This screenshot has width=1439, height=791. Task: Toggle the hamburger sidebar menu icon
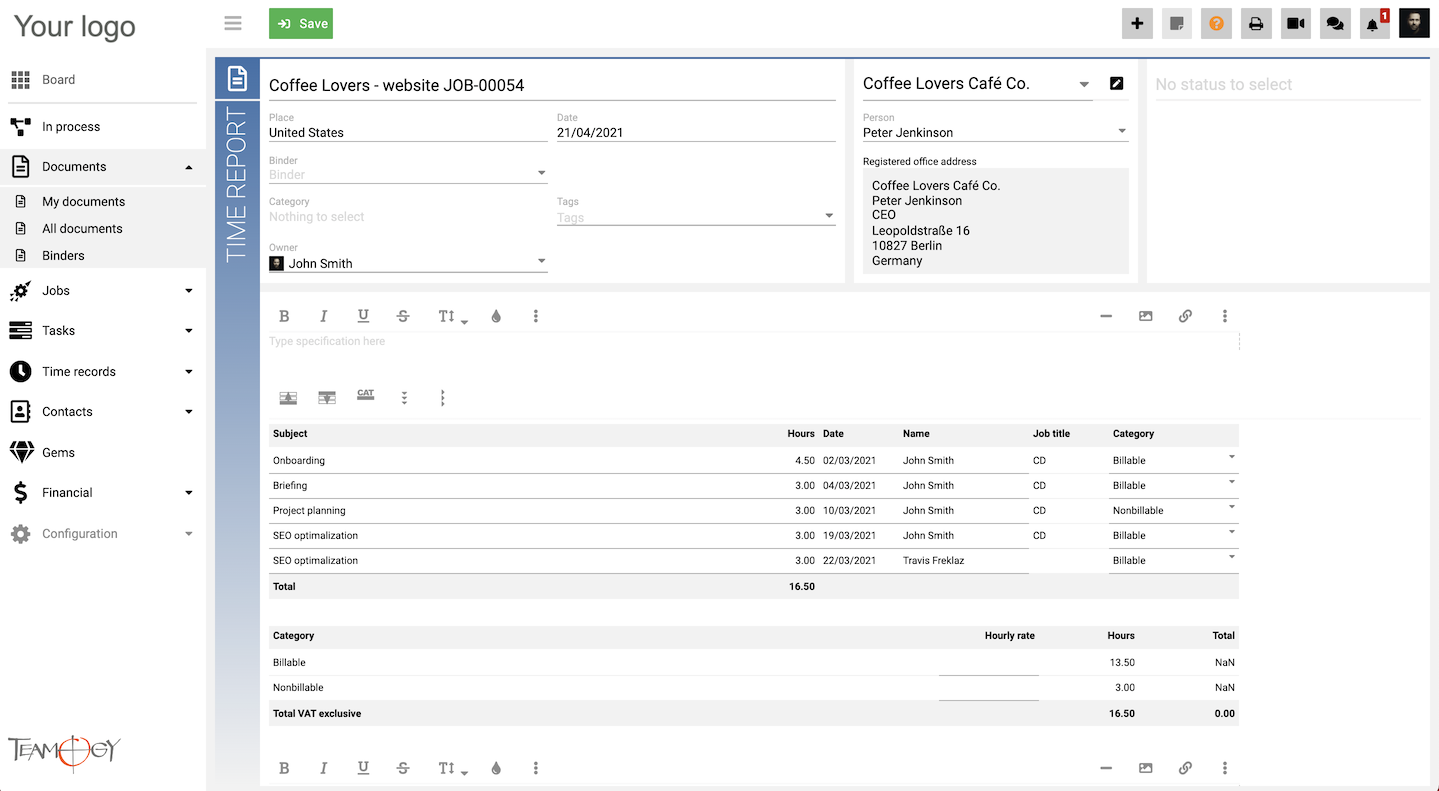pos(233,24)
